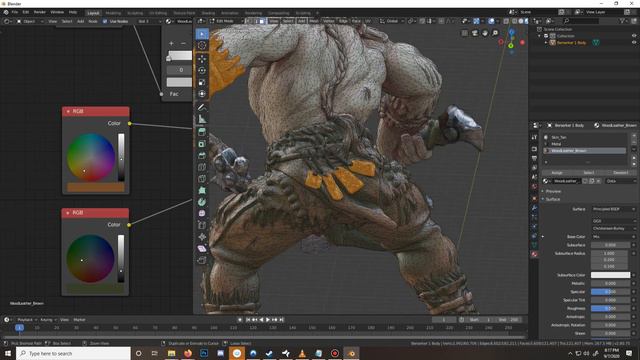
Task: Select the Skin_Tan material slot
Action: point(585,138)
